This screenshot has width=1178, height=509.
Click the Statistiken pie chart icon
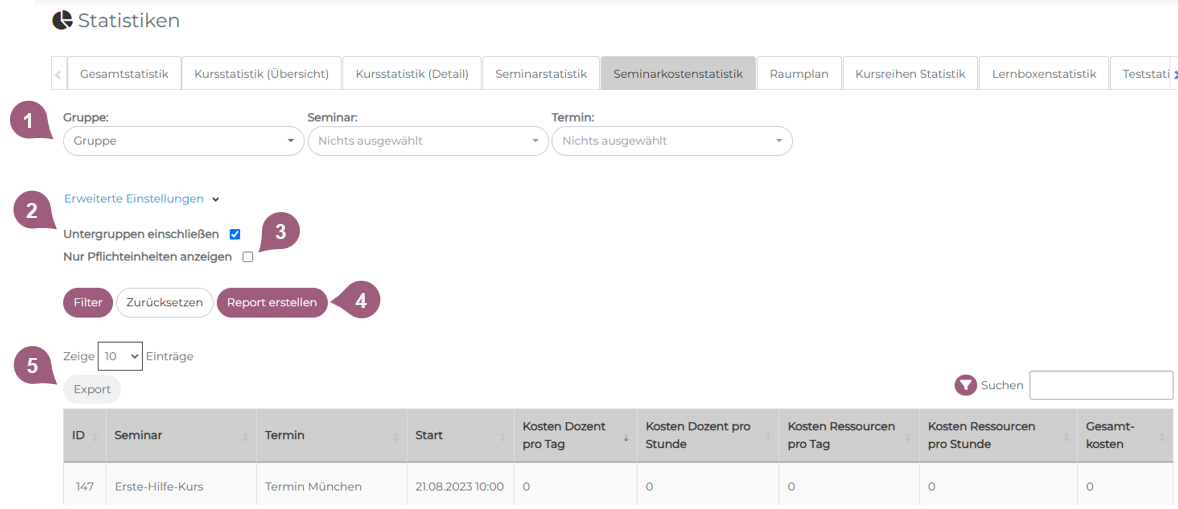tap(62, 20)
